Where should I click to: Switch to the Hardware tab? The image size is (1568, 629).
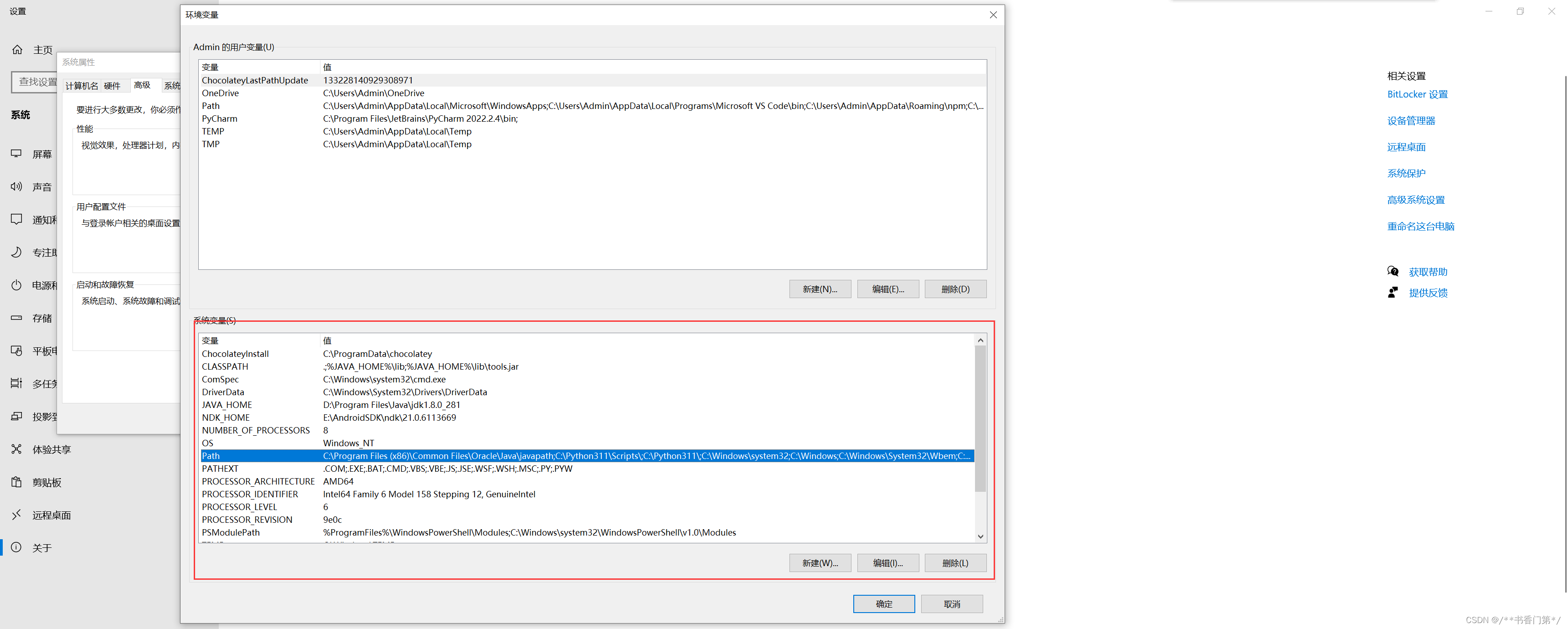pyautogui.click(x=113, y=86)
